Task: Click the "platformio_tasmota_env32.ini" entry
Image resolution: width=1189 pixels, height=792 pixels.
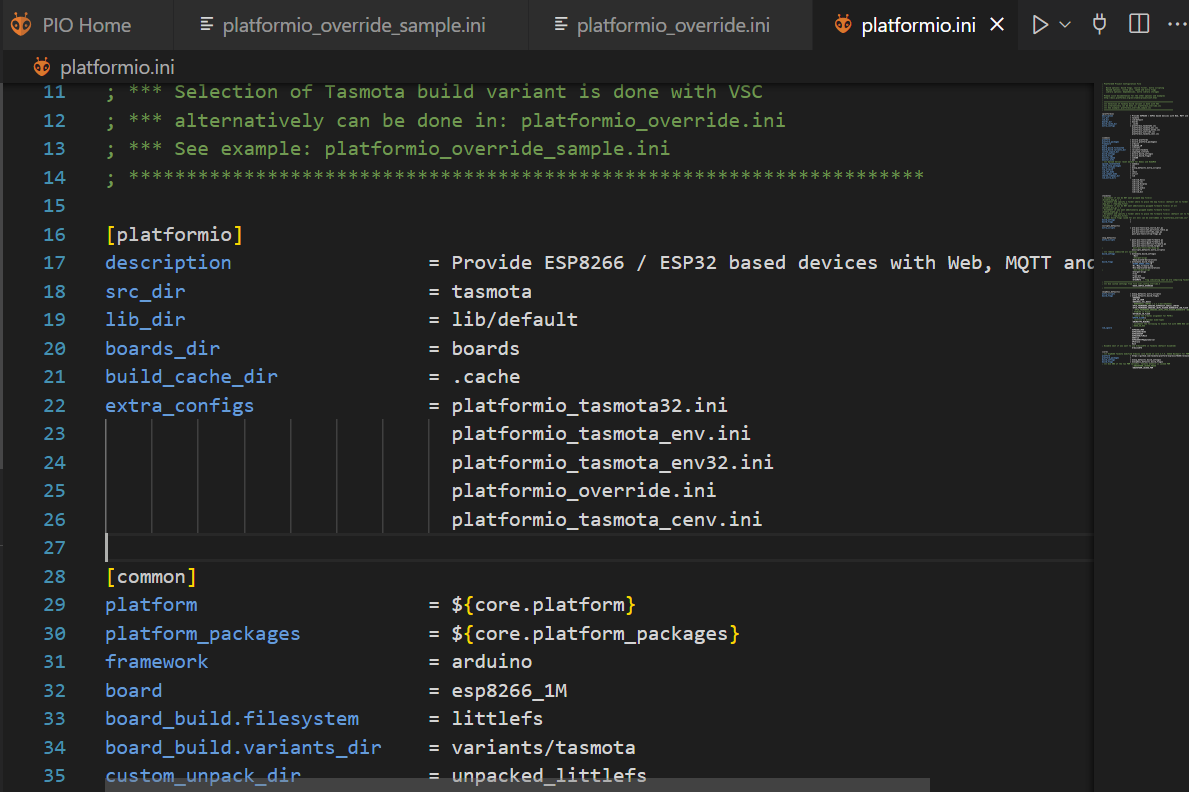Action: click(613, 462)
